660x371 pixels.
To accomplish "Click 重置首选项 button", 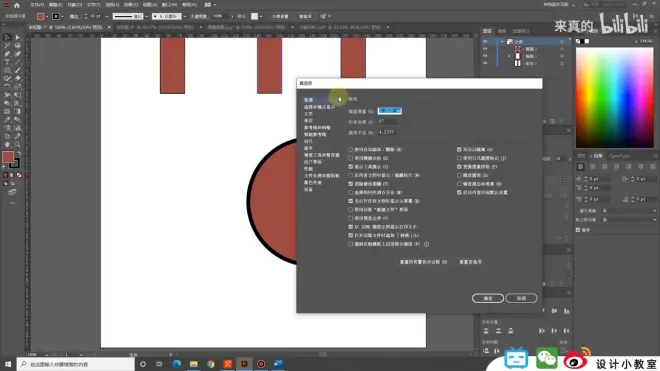I will click(x=470, y=262).
